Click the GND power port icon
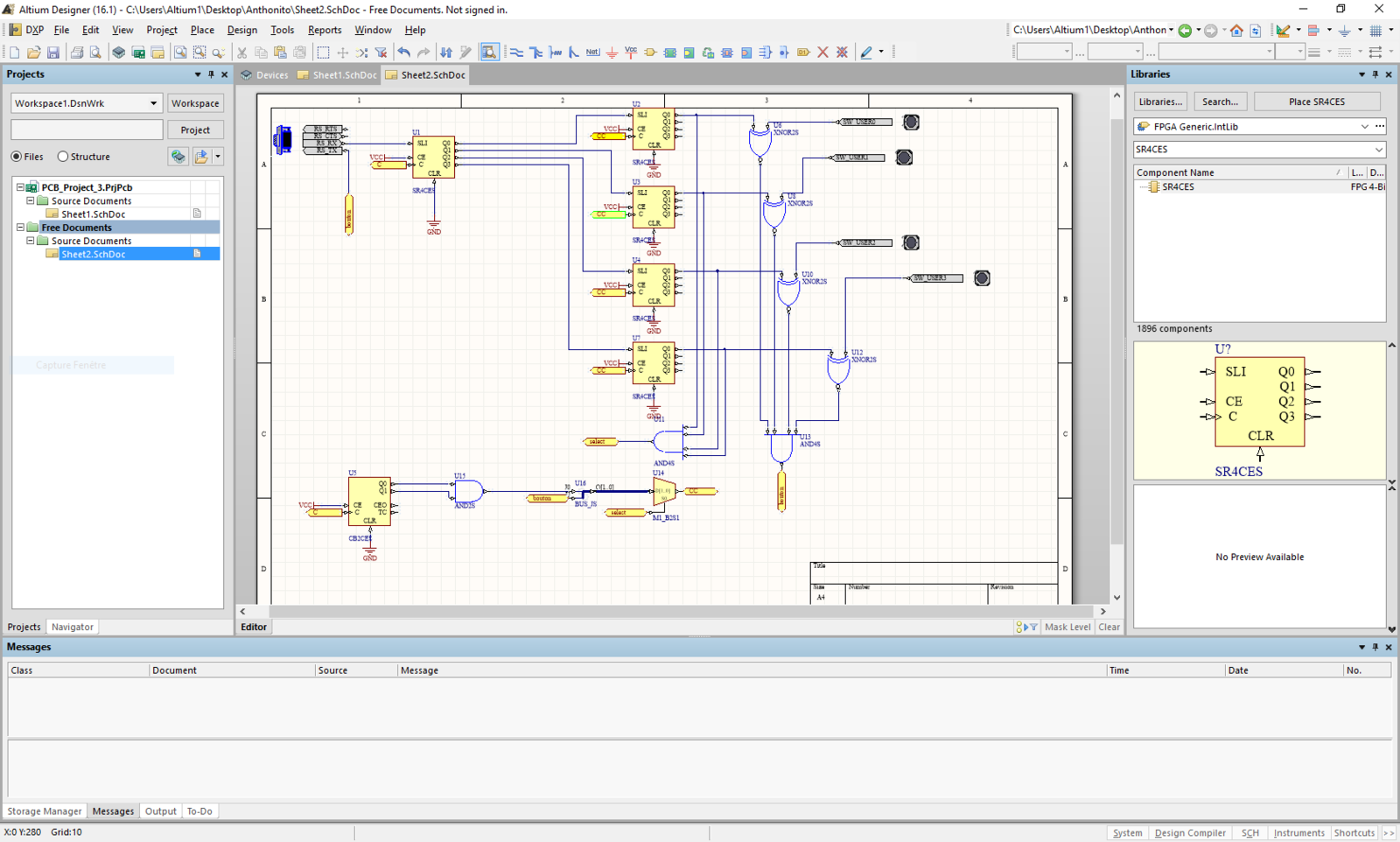The height and width of the screenshot is (842, 1400). click(x=612, y=53)
